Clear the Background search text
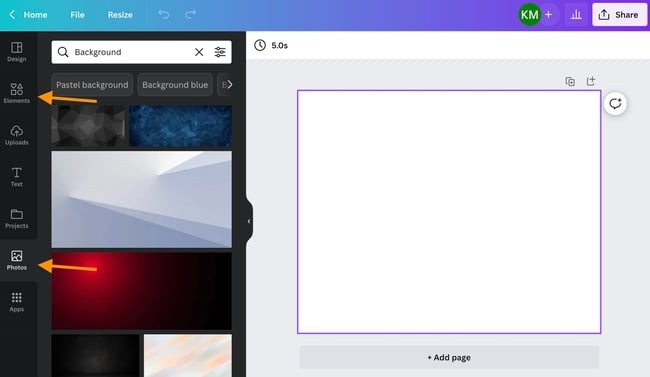Screen dimensions: 650x377 tap(199, 52)
